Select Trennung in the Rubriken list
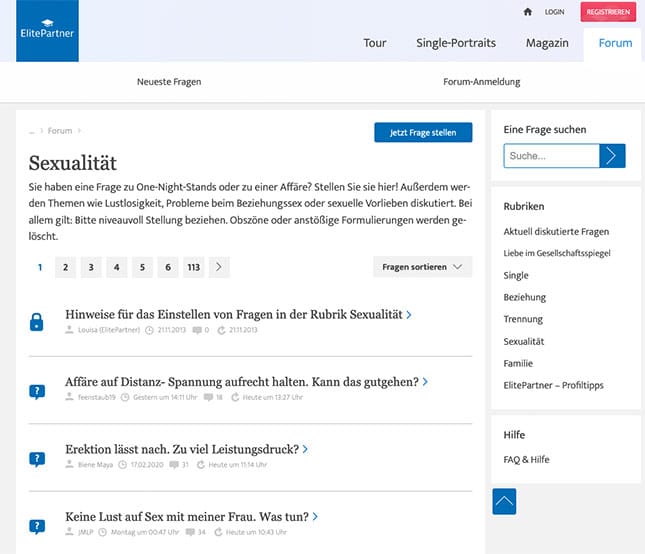This screenshot has height=554, width=645. pyautogui.click(x=523, y=319)
